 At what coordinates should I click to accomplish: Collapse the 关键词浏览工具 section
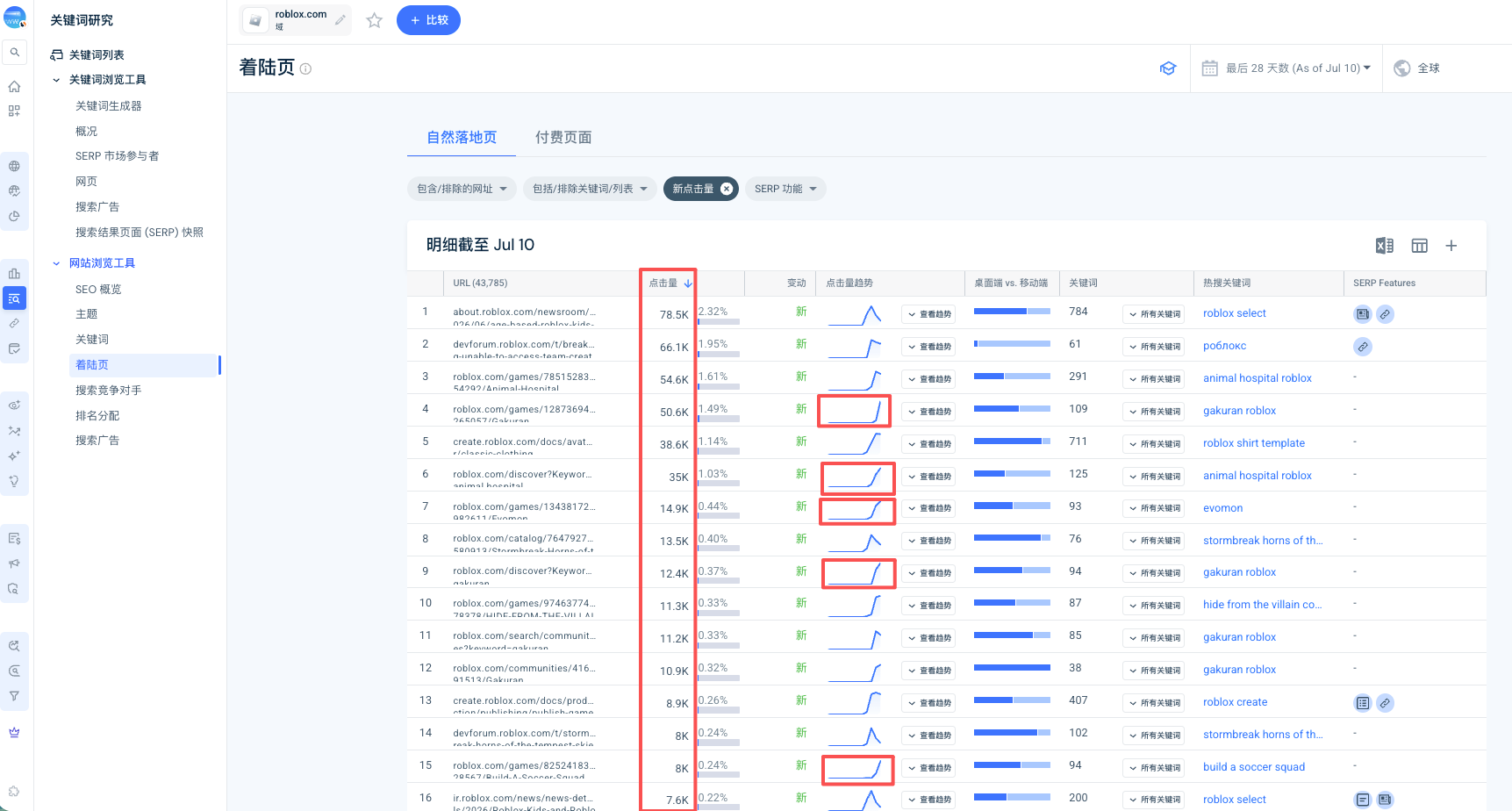(56, 80)
